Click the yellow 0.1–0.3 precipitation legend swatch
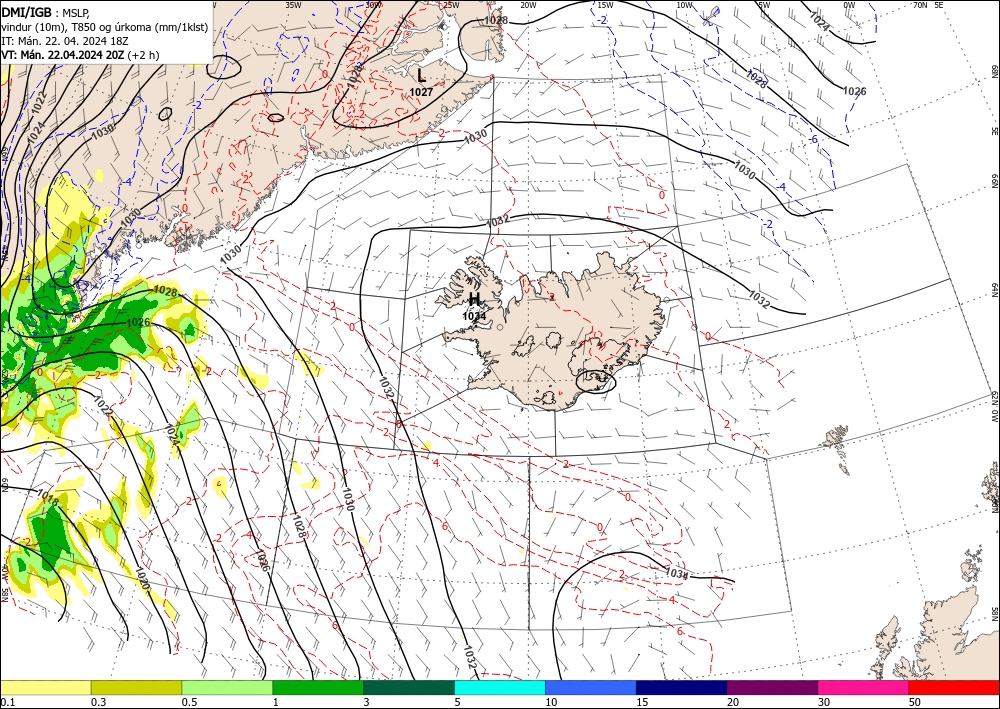Image resolution: width=1000 pixels, height=709 pixels. point(45,687)
